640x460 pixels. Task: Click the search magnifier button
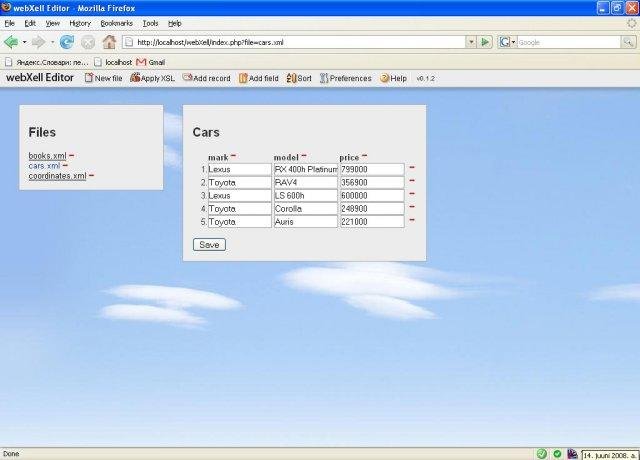coord(628,42)
